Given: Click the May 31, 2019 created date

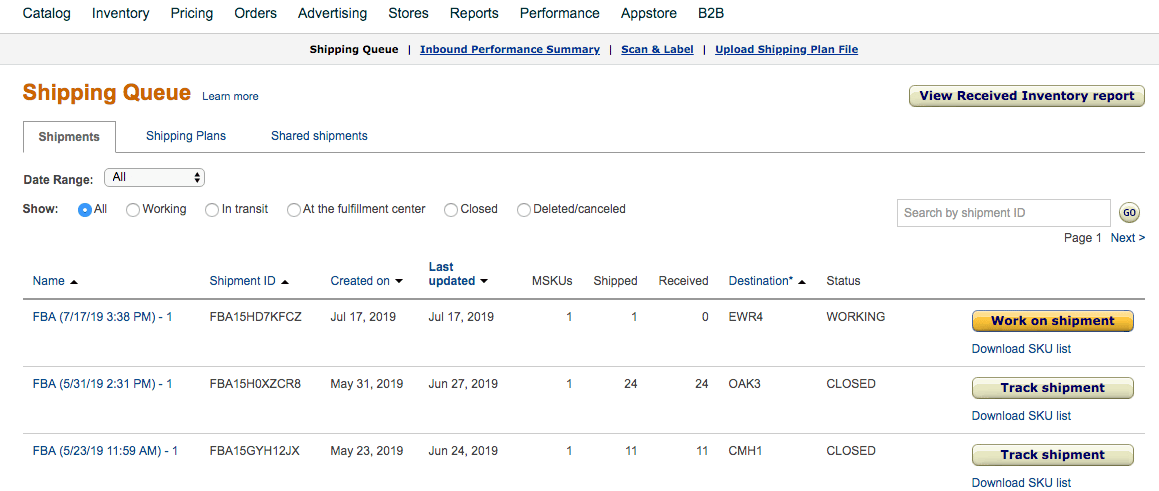Looking at the screenshot, I should [367, 384].
